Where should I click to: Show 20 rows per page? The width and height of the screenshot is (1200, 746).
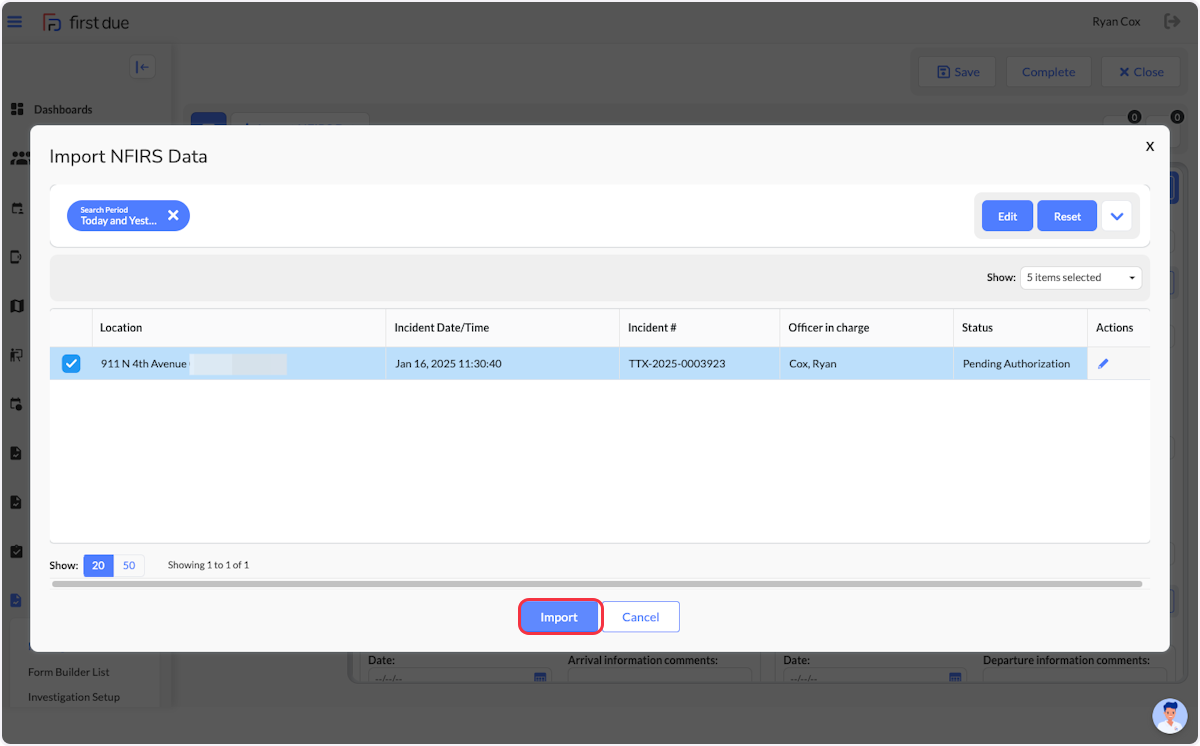click(x=98, y=566)
